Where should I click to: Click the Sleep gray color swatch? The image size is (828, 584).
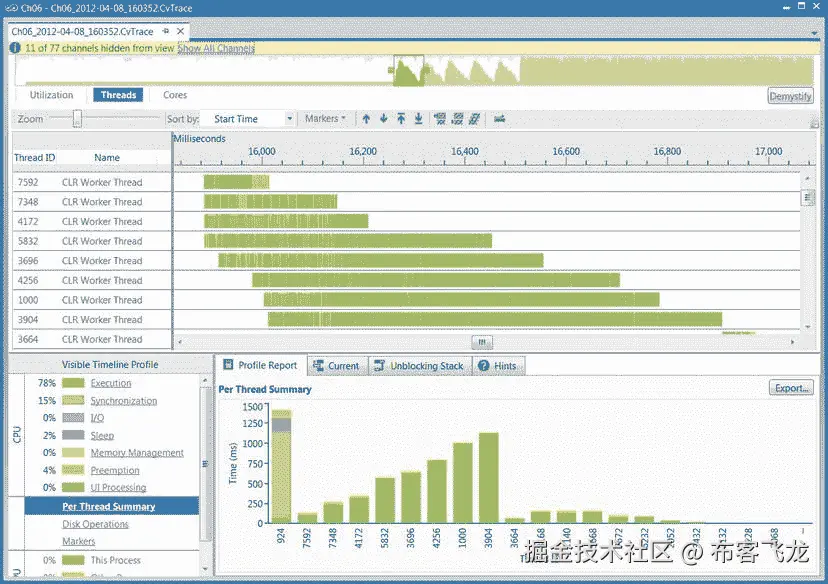pyautogui.click(x=73, y=435)
